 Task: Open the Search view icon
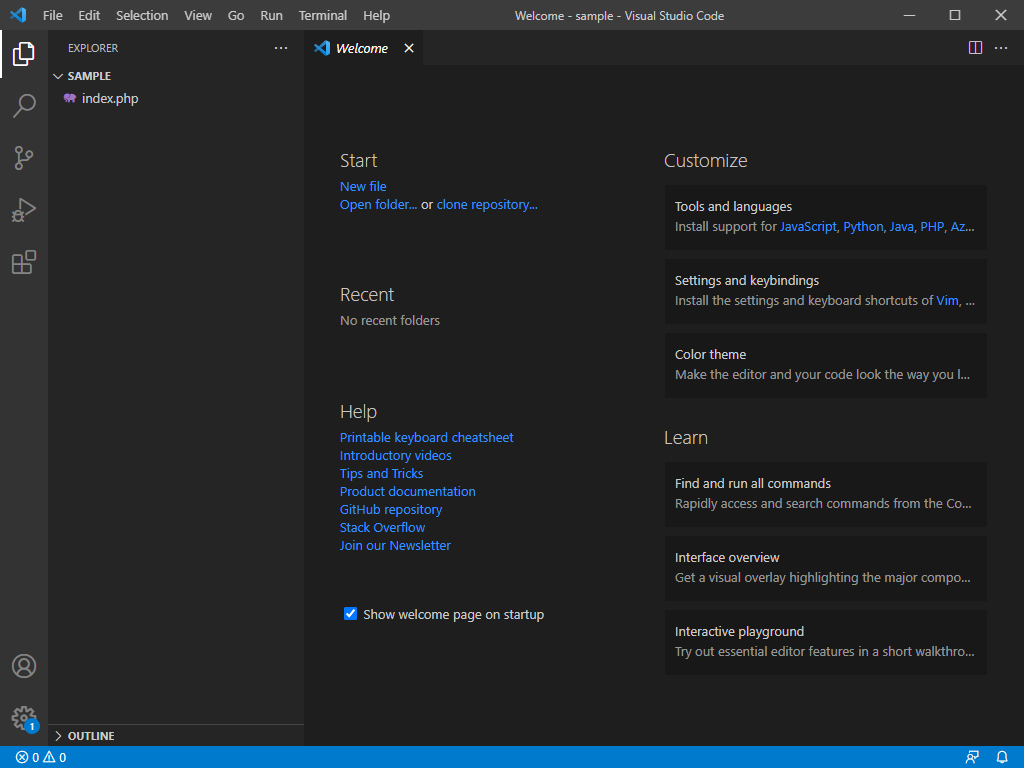pos(24,105)
